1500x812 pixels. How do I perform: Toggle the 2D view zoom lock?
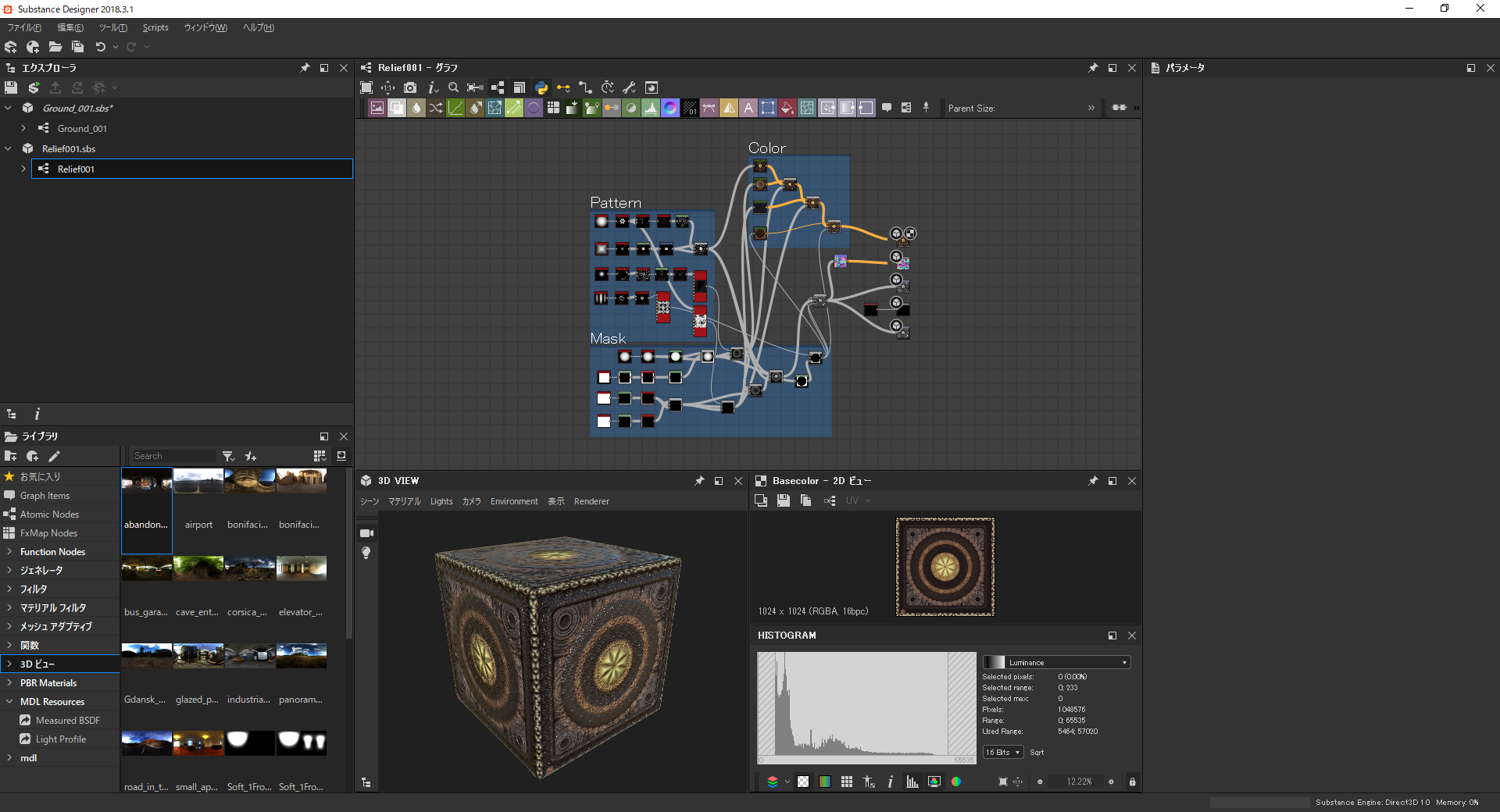(1132, 782)
